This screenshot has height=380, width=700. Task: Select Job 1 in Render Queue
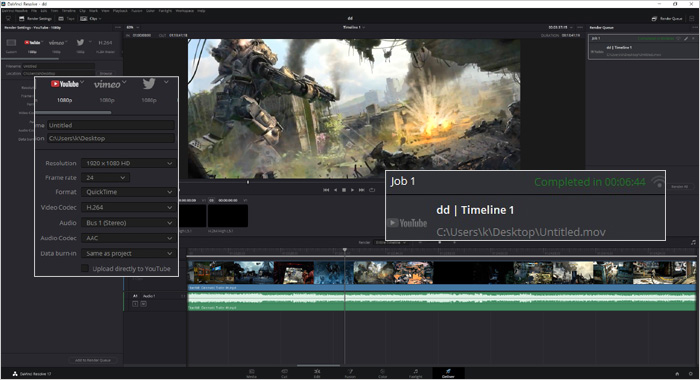click(x=642, y=46)
